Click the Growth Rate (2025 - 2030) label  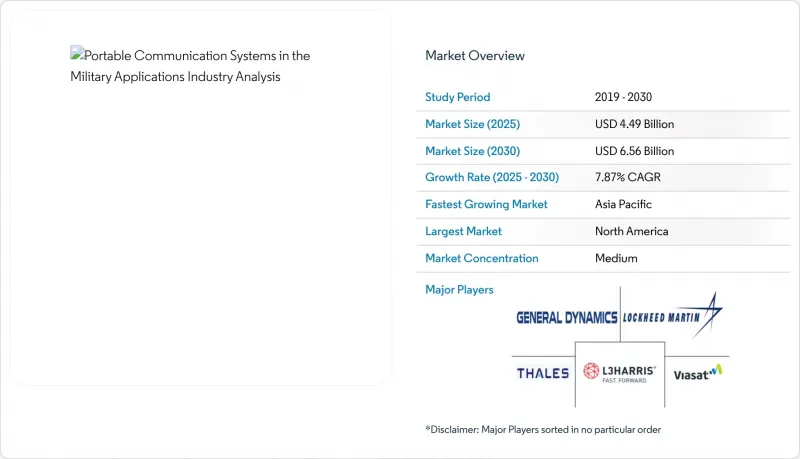492,177
